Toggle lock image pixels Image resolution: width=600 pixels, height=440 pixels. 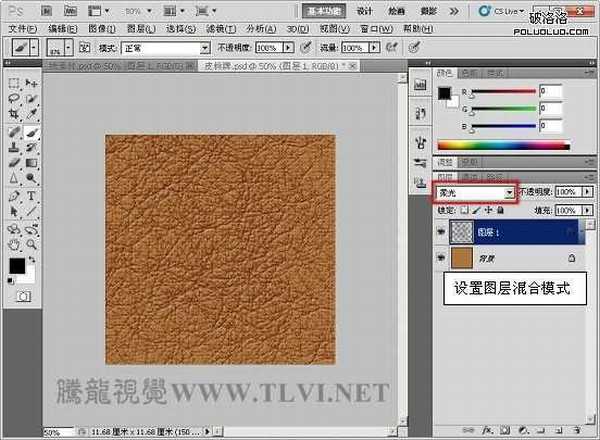click(x=476, y=210)
